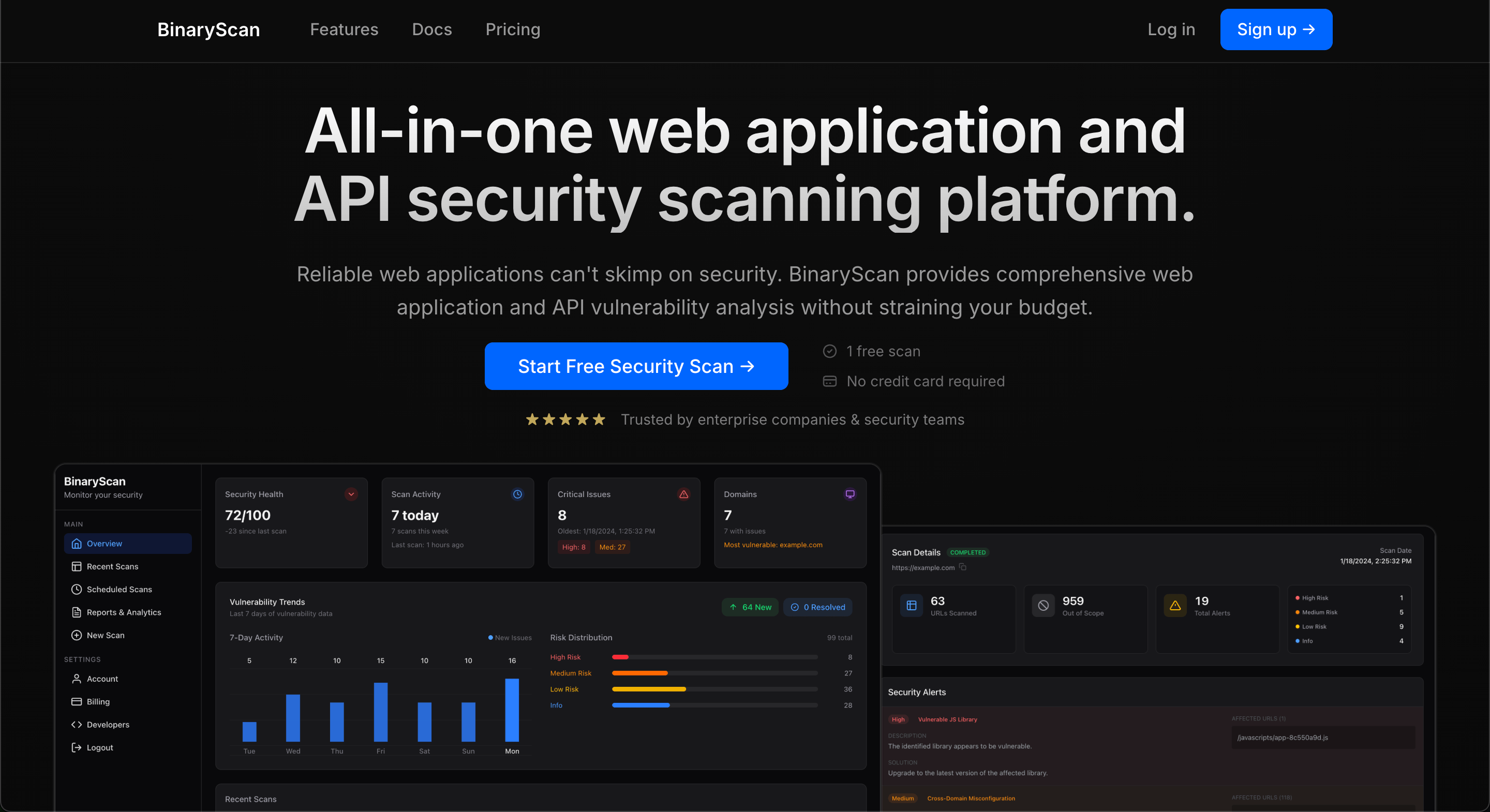The width and height of the screenshot is (1490, 812).
Task: Click the Critical Issues warning triangle icon
Action: [x=683, y=494]
